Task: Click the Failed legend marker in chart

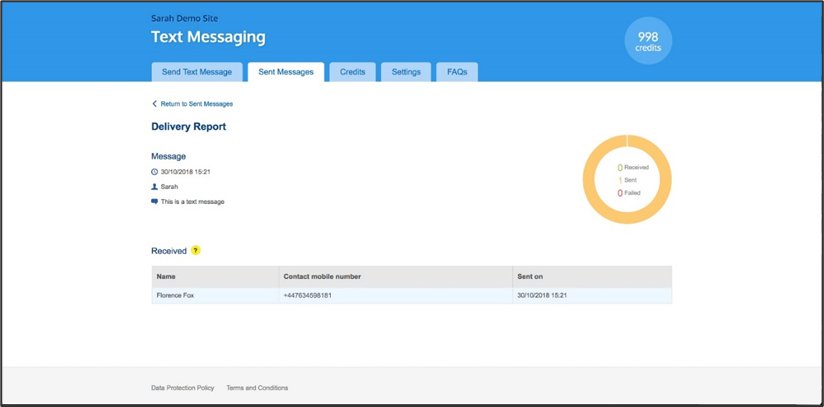Action: tap(620, 193)
